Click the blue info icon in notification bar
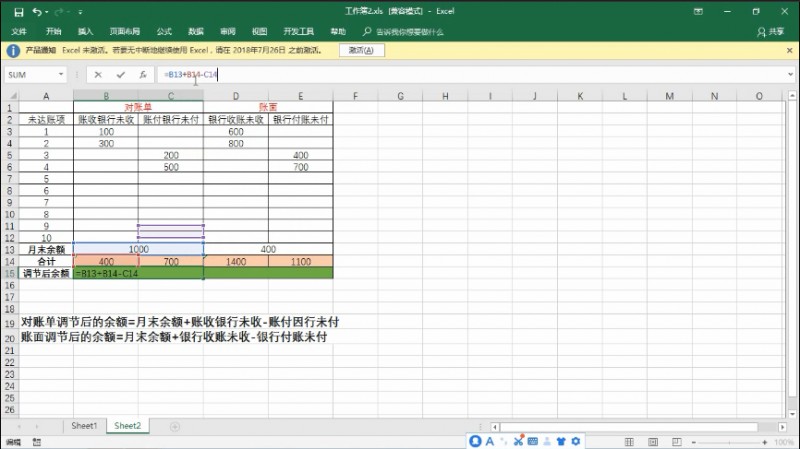Viewport: 800px width, 449px height. click(13, 51)
